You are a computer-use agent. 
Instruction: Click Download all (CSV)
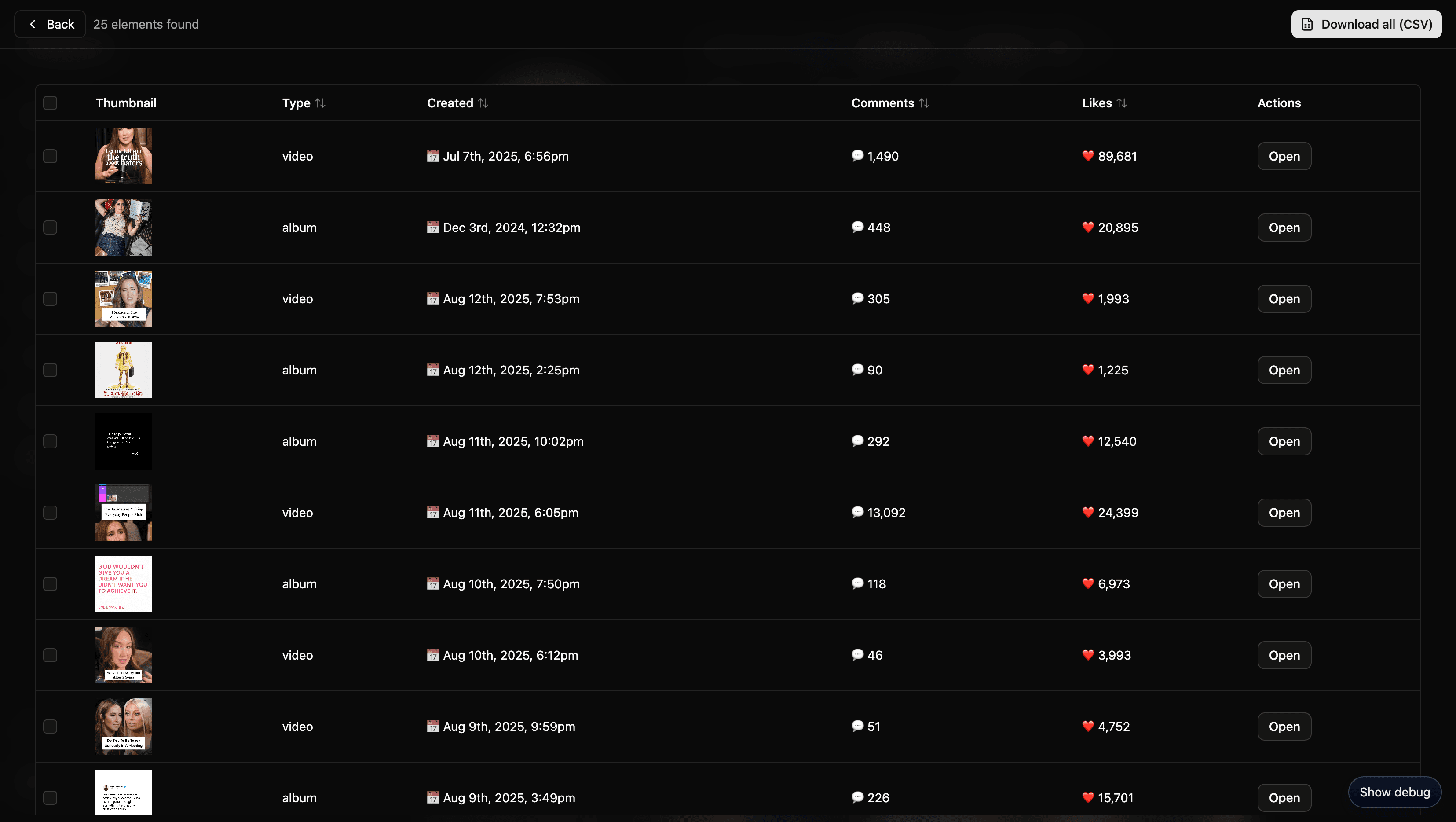pyautogui.click(x=1366, y=24)
